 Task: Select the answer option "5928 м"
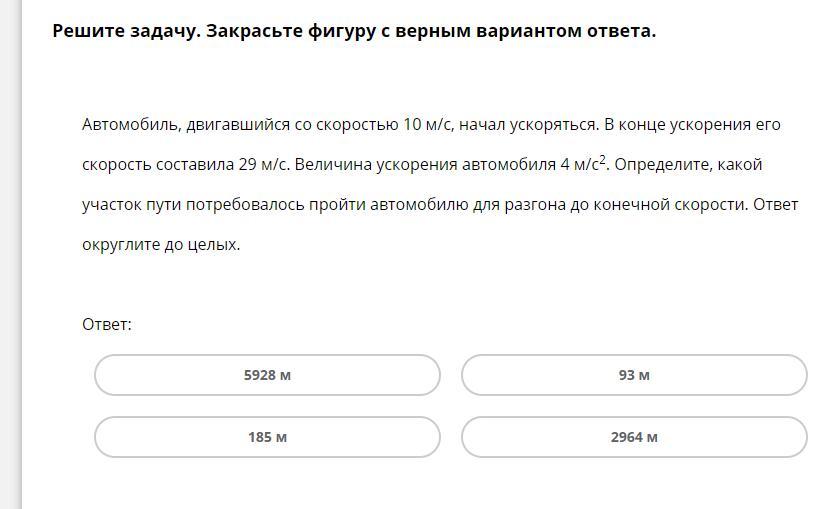[x=267, y=375]
